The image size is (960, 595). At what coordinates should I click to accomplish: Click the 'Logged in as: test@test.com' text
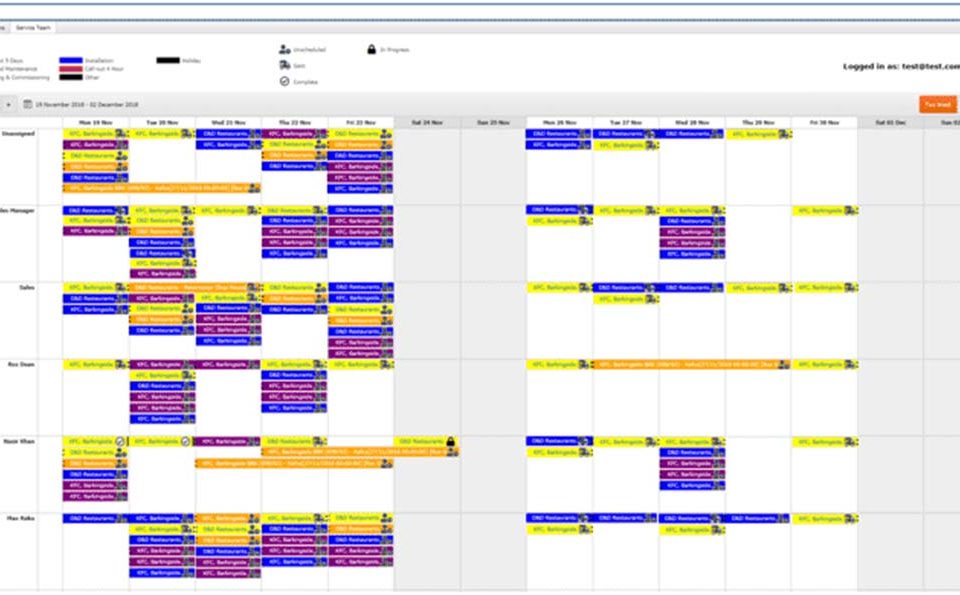[x=901, y=66]
